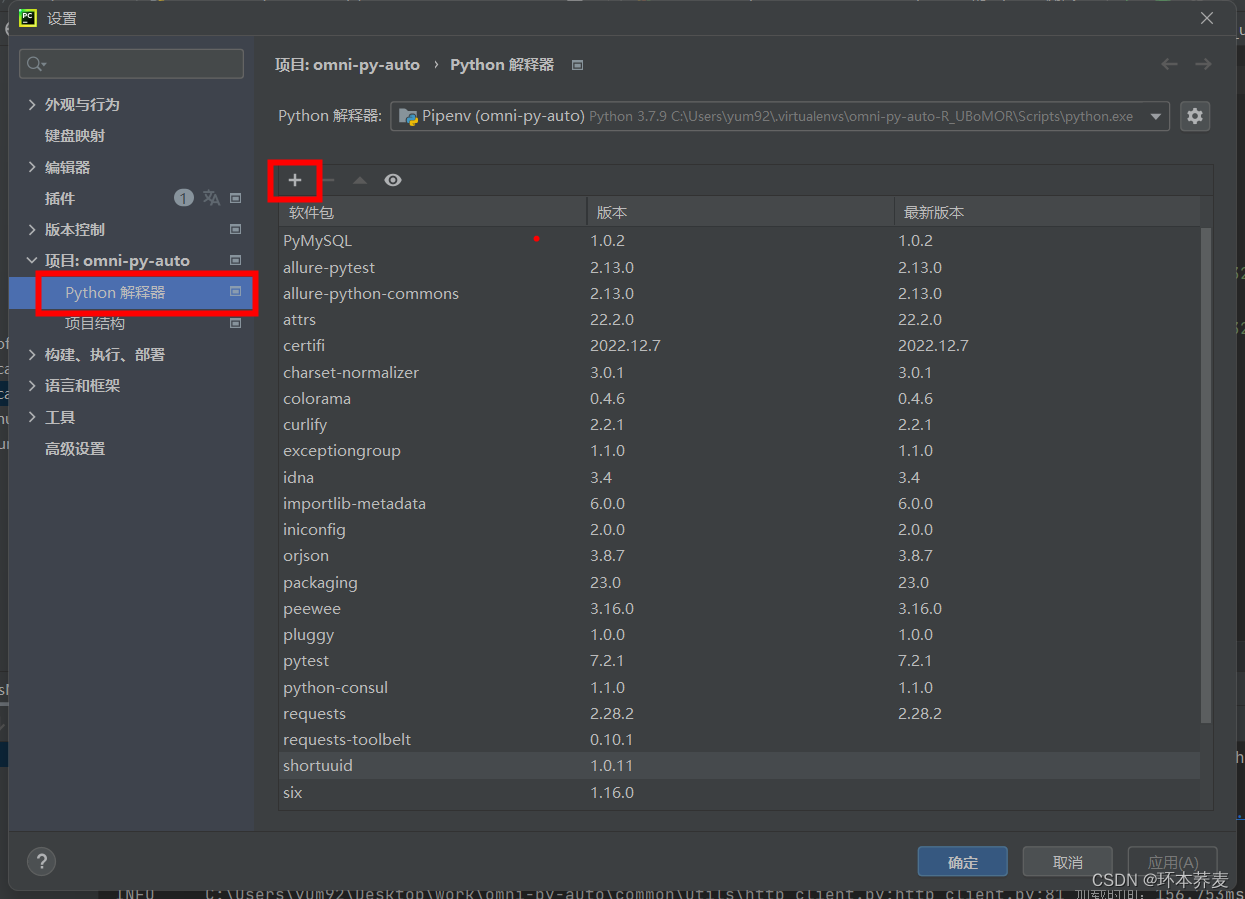The height and width of the screenshot is (899, 1245).
Task: Expand 版本控制 section
Action: (x=32, y=229)
